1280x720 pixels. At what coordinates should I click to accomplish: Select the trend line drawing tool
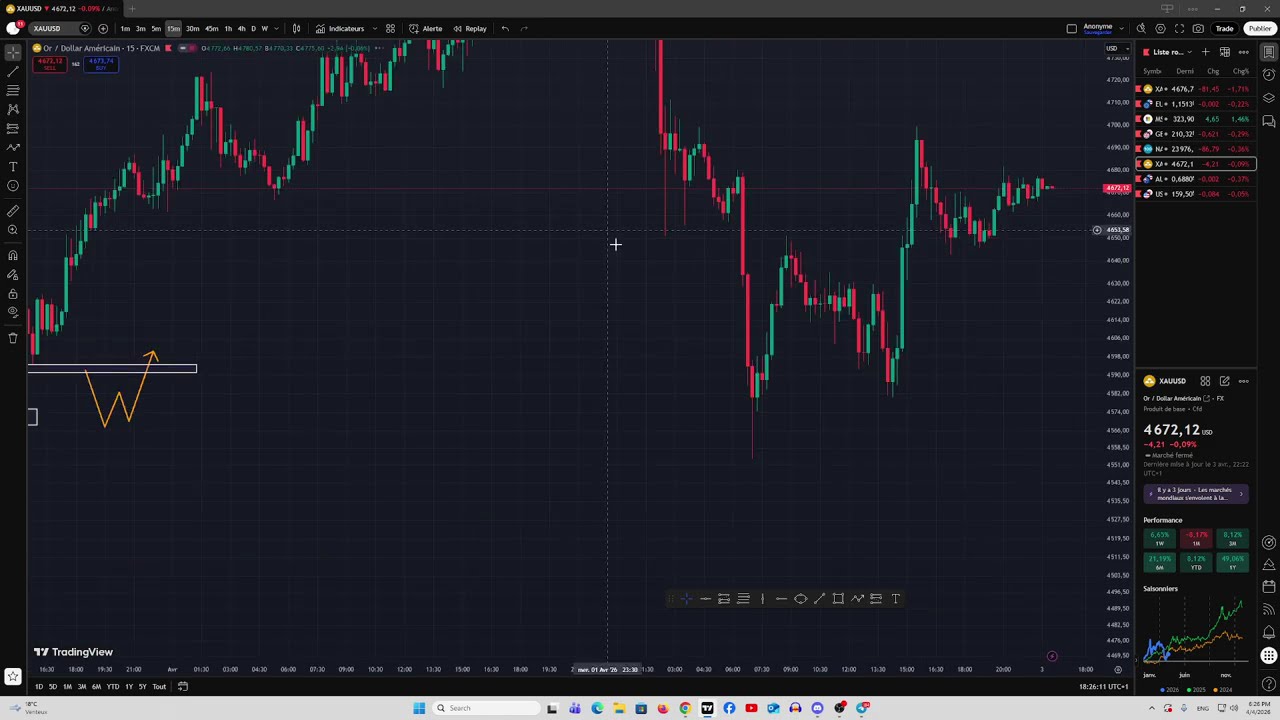point(13,71)
